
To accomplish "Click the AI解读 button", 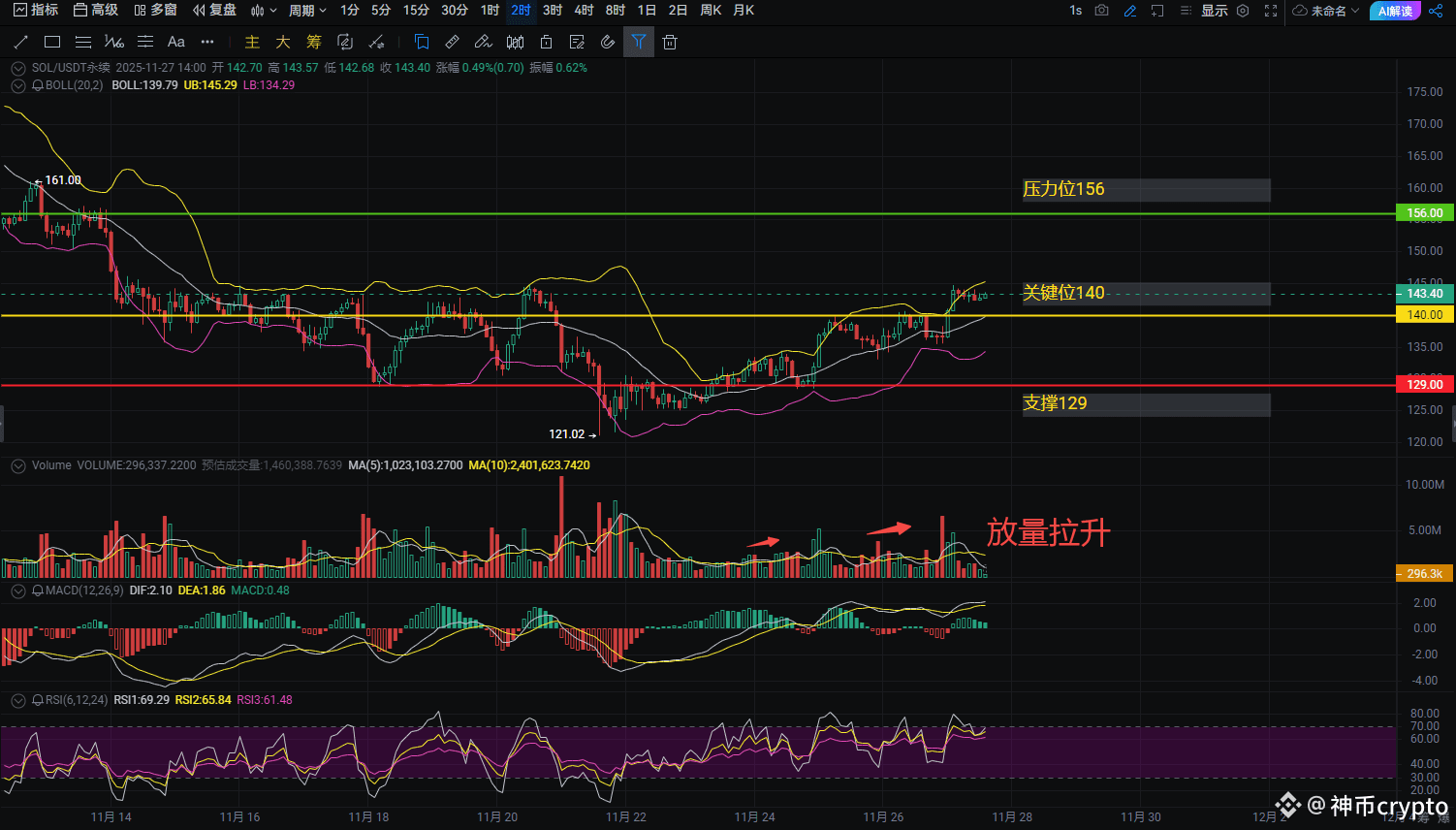I will coord(1395,11).
